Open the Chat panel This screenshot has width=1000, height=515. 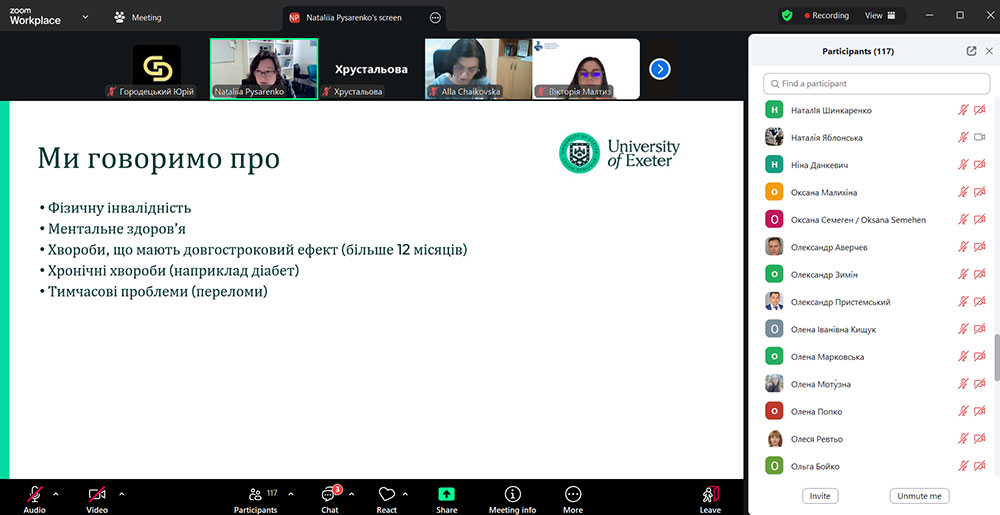click(x=330, y=496)
